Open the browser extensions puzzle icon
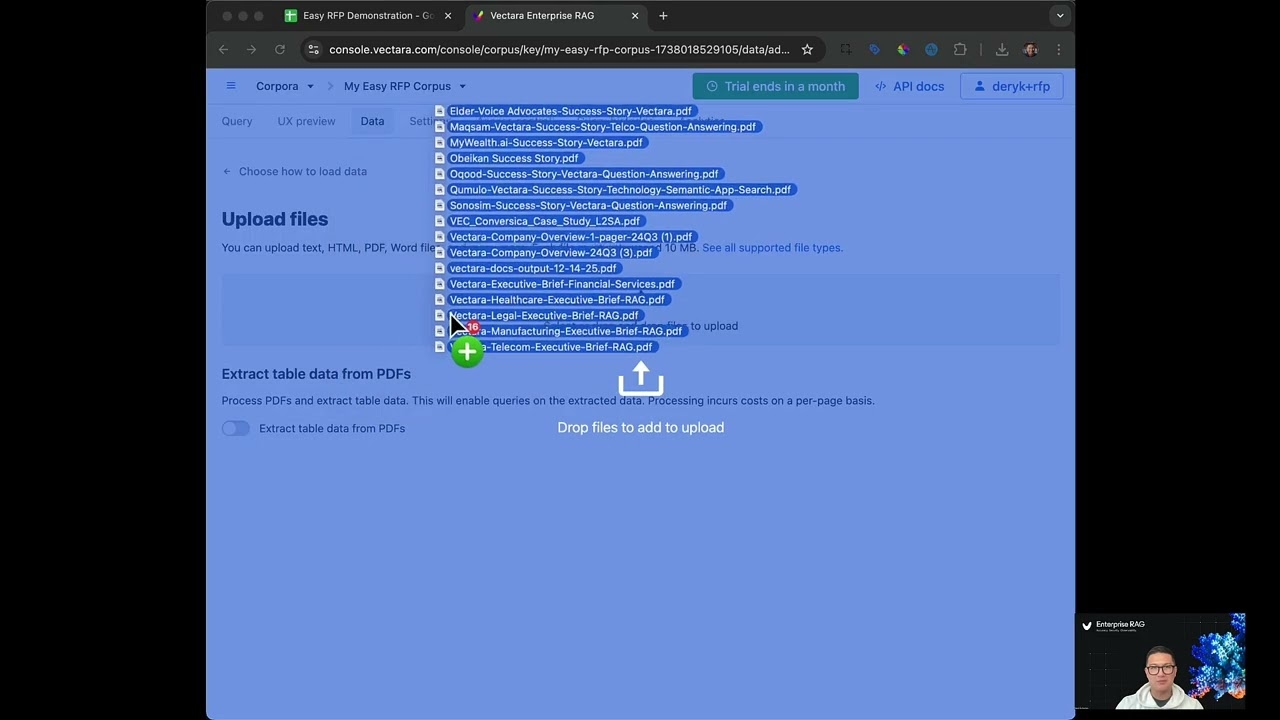 click(x=960, y=49)
